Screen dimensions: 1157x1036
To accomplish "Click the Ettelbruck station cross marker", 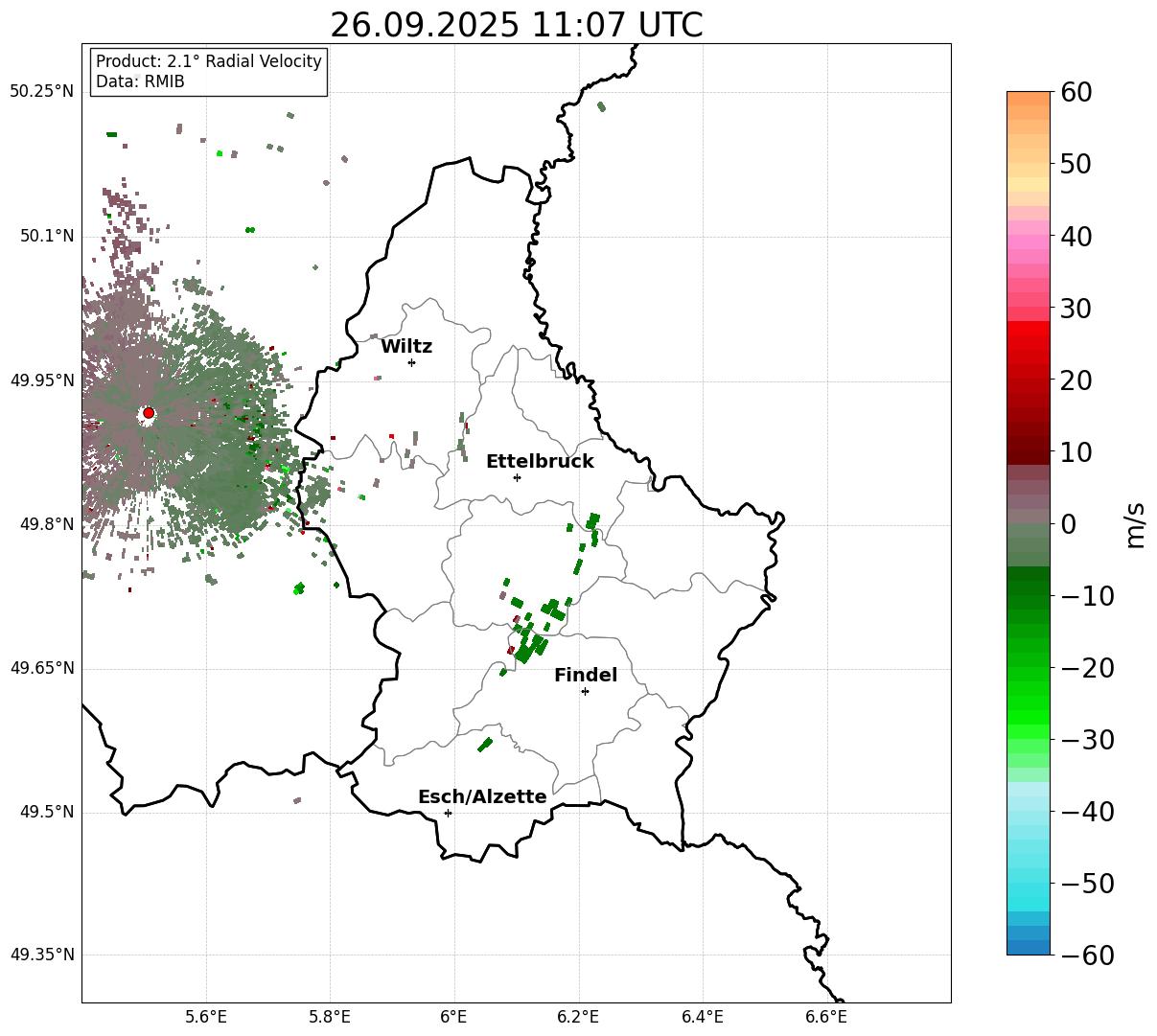I will (518, 477).
